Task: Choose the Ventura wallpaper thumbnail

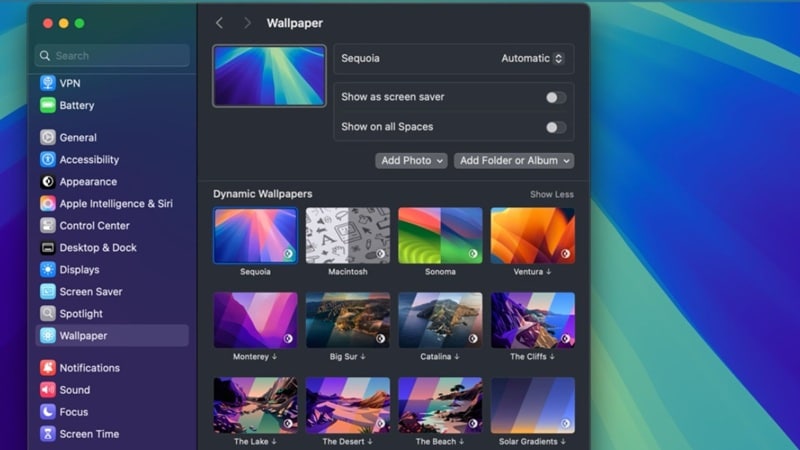Action: (532, 235)
